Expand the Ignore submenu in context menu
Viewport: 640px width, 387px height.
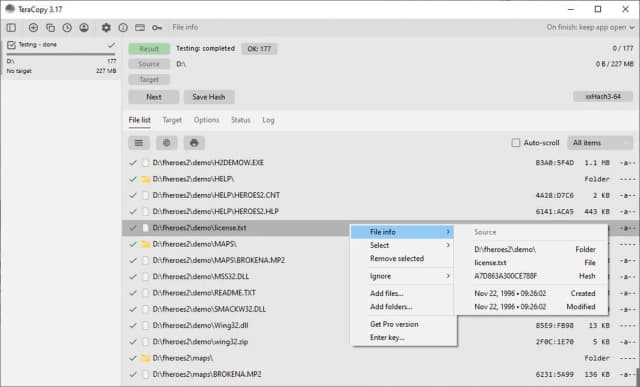point(402,276)
